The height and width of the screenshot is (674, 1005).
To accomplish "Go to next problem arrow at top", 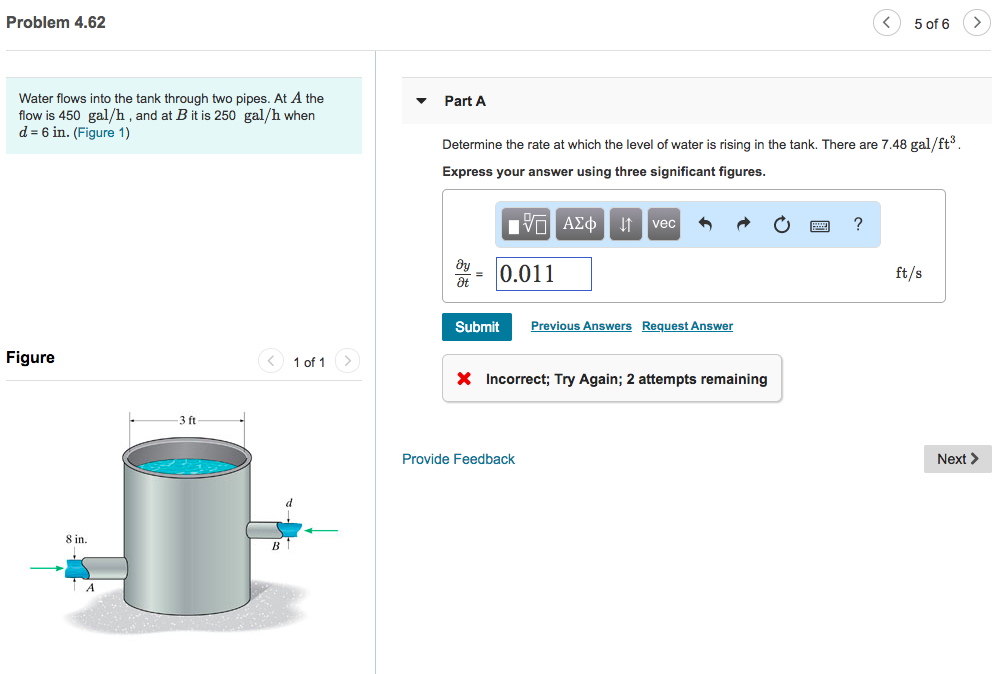I will 977,23.
